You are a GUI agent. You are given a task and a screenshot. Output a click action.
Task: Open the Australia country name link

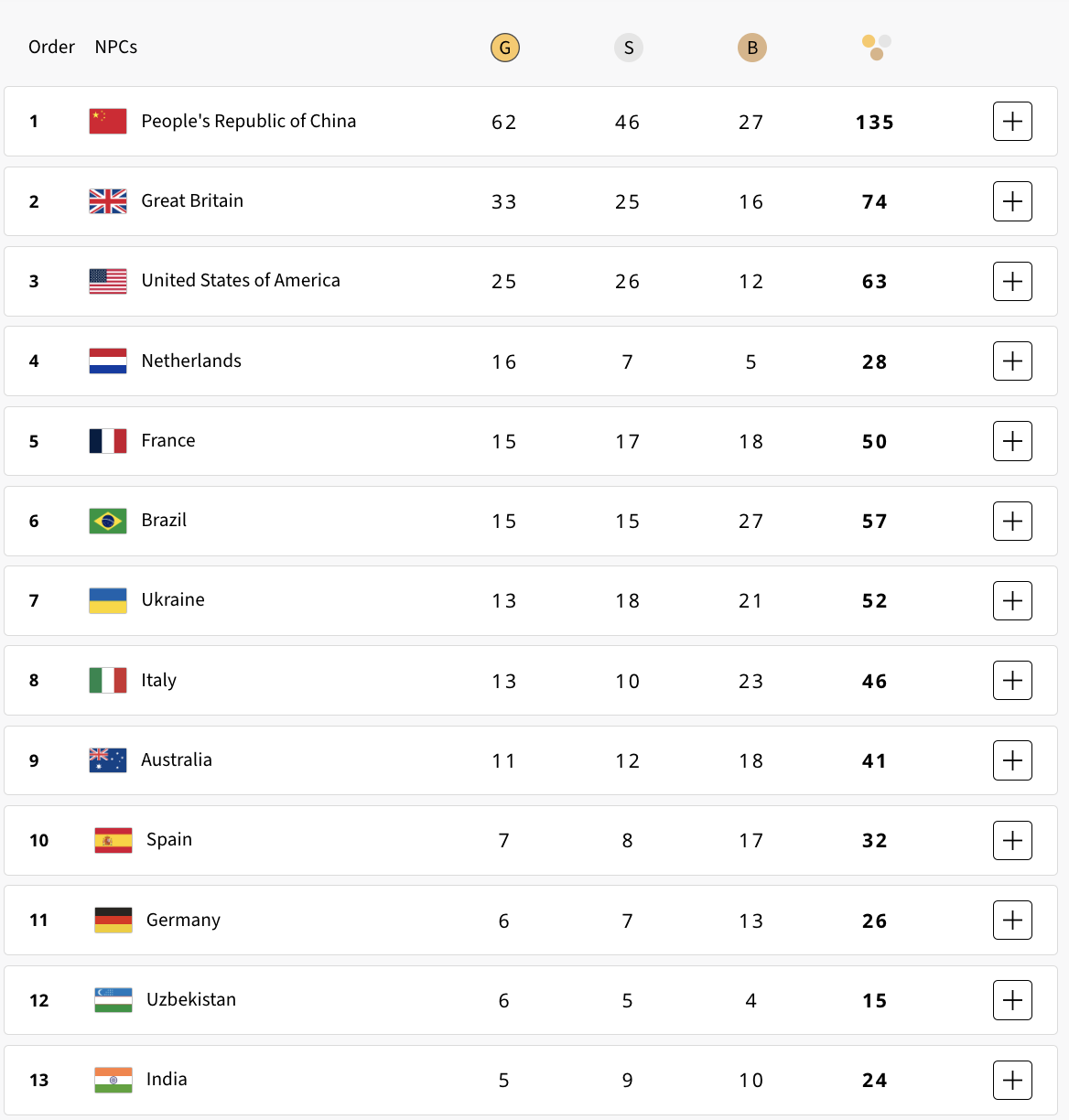[x=177, y=759]
